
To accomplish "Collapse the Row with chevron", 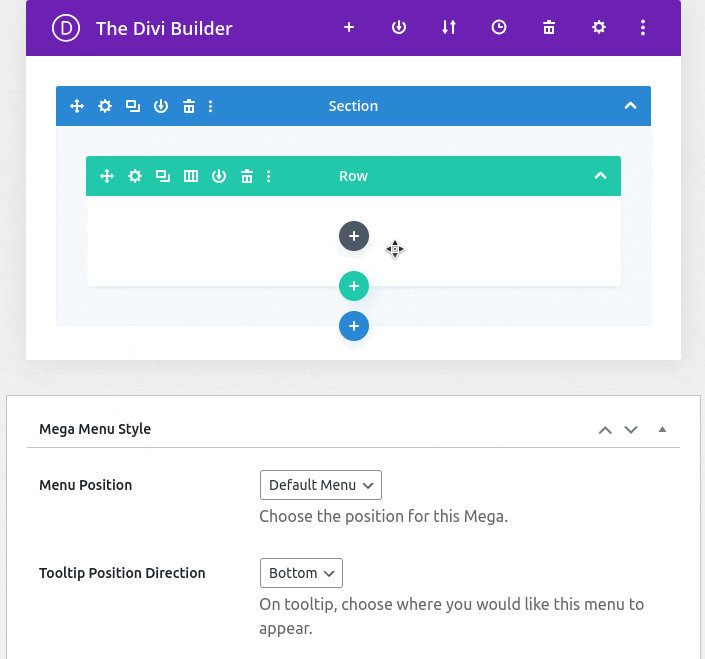I will pos(600,175).
